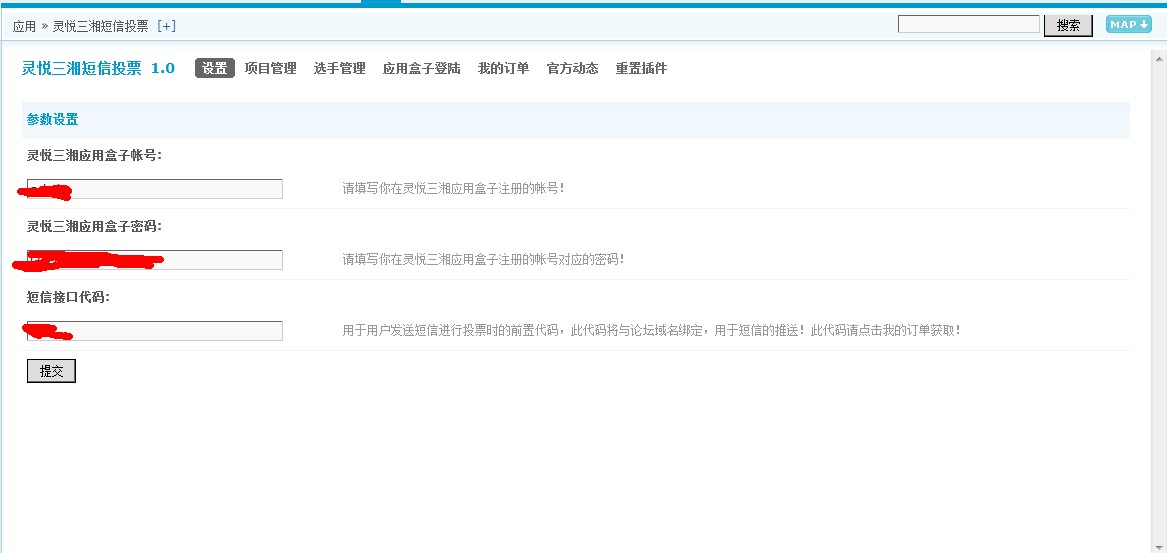
Task: Focus the top search input box
Action: [x=968, y=25]
